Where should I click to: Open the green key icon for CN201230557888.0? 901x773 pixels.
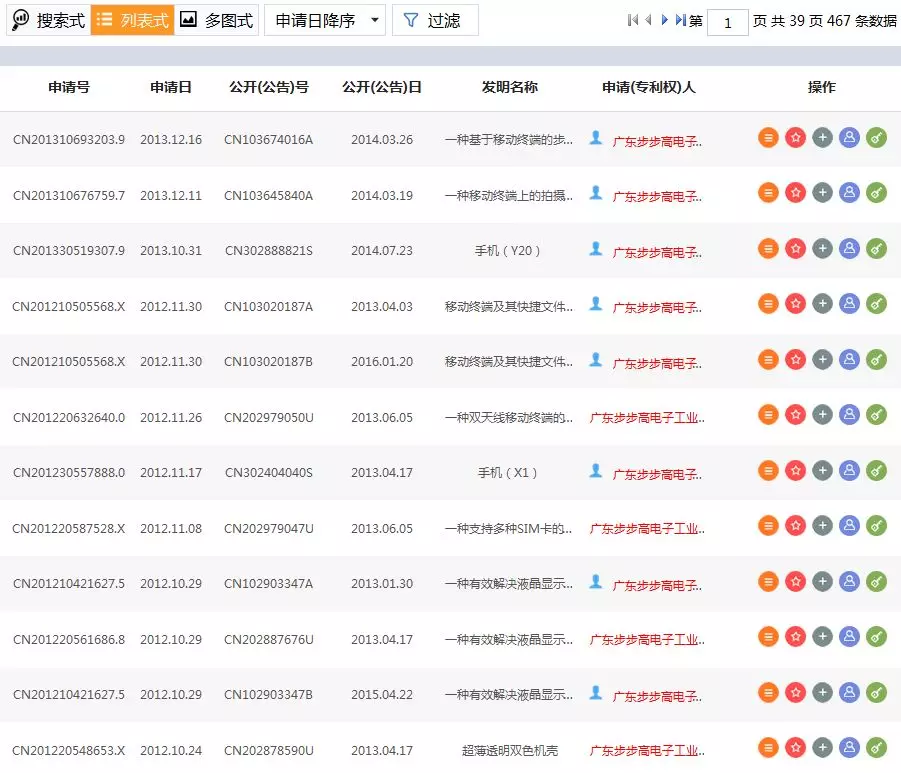tap(876, 469)
